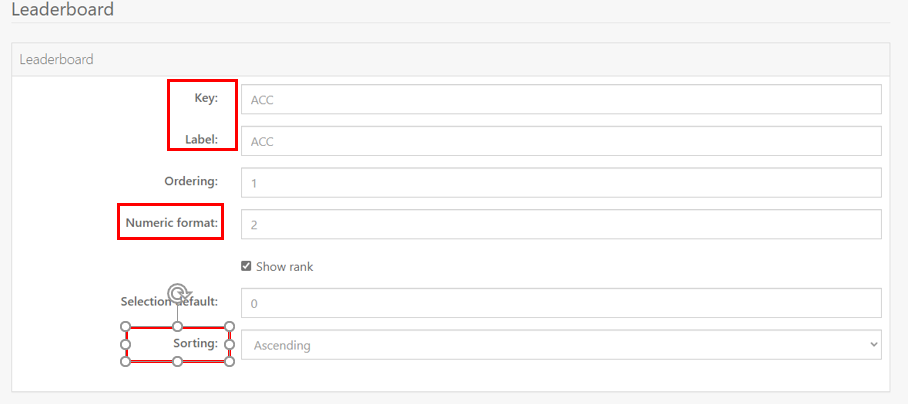The width and height of the screenshot is (908, 404).
Task: Focus the Label text field
Action: (x=561, y=141)
